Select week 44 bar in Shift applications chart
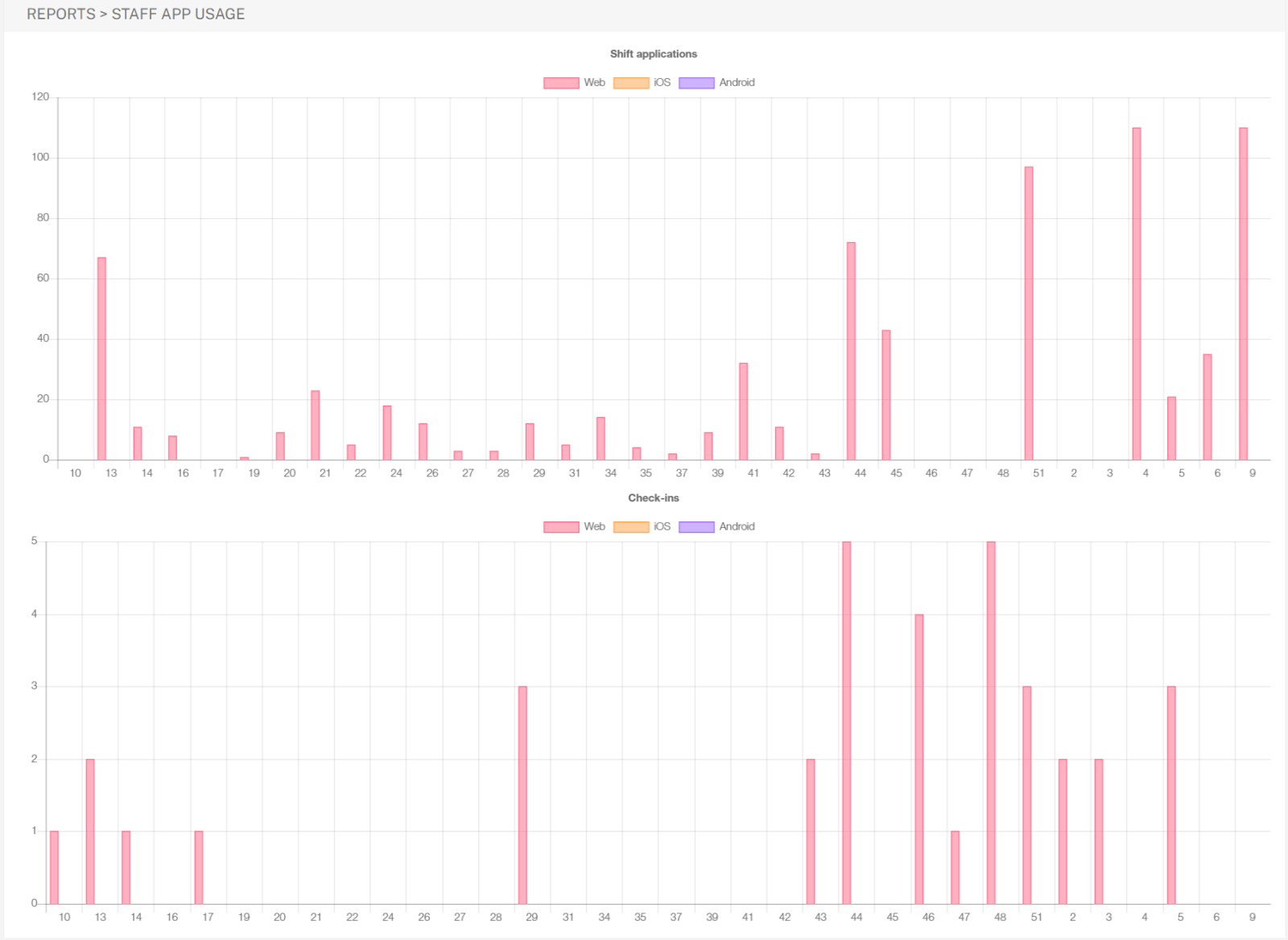Screen dimensions: 1288x940 [851, 352]
